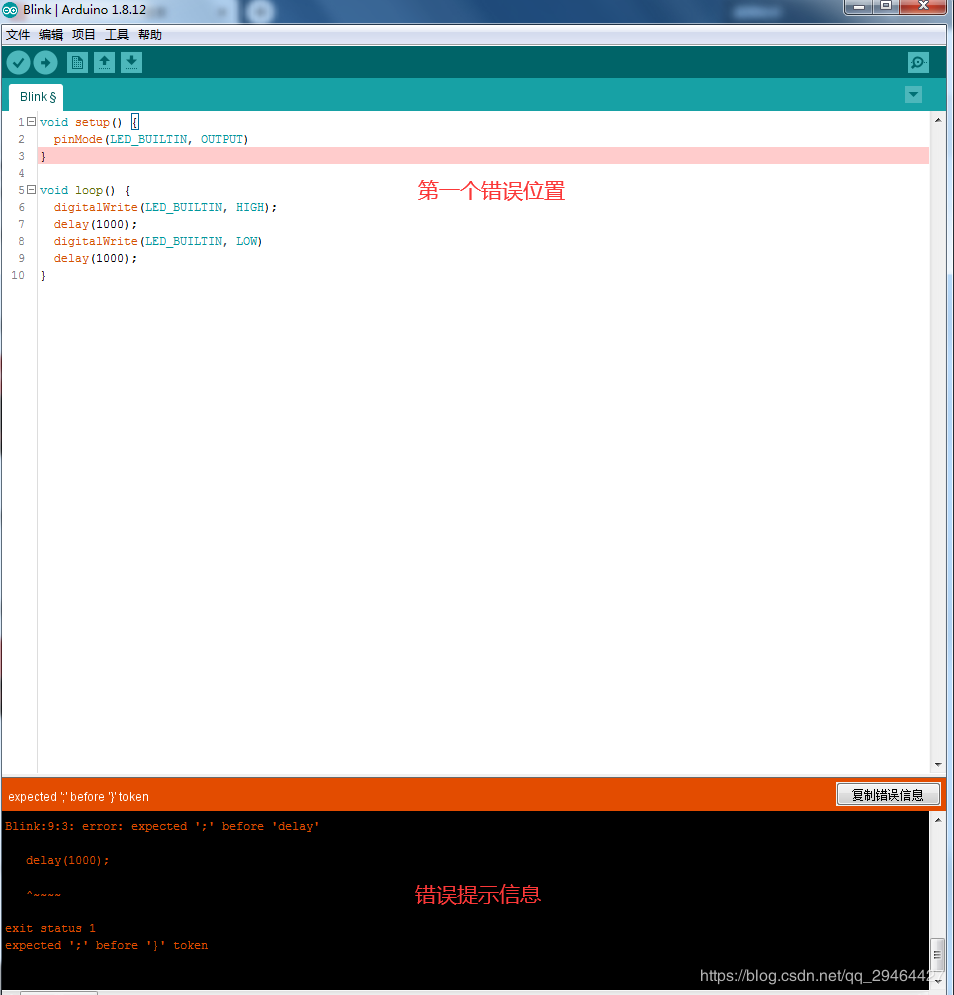Click the Arduino logo in the title bar
954x995 pixels.
(11, 9)
